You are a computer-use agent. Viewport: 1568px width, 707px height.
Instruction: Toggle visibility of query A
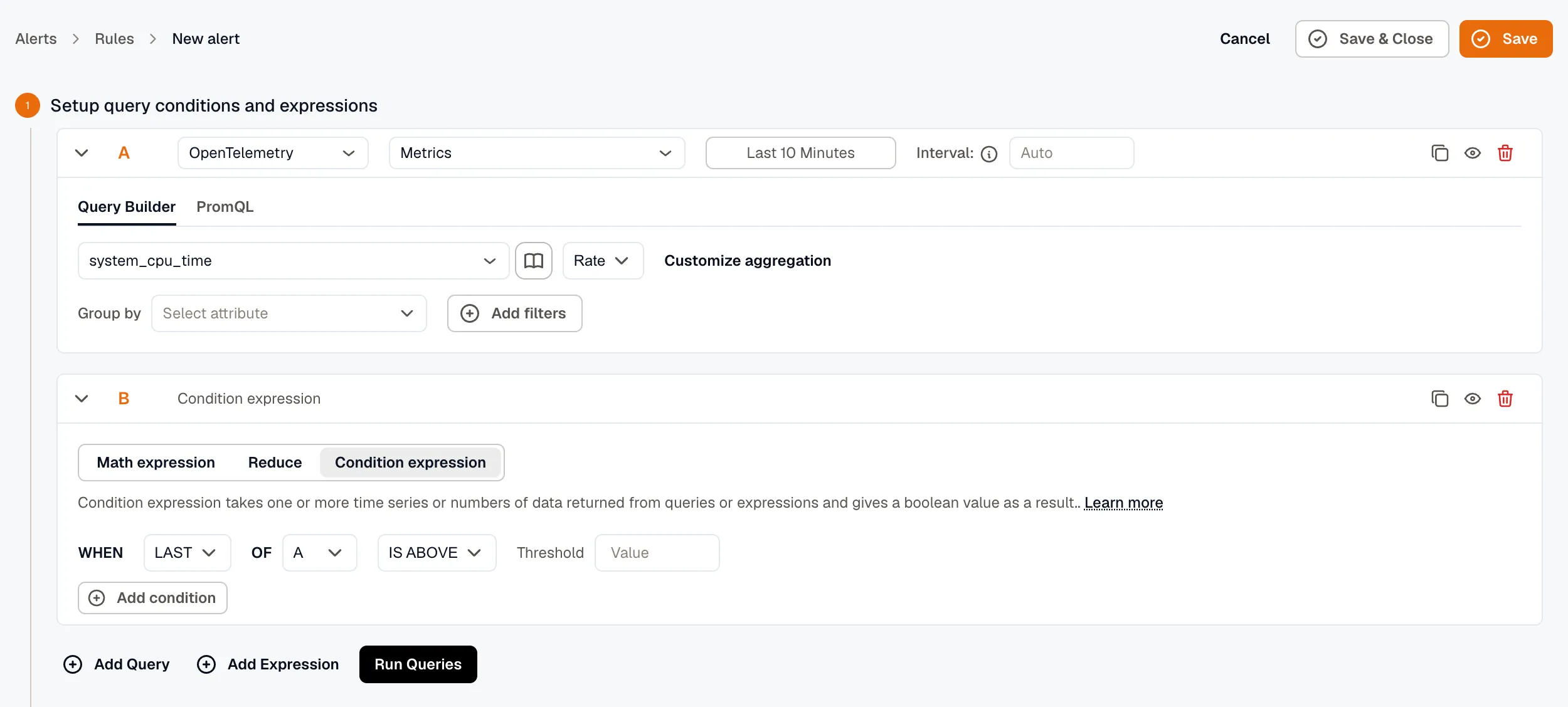click(1472, 153)
